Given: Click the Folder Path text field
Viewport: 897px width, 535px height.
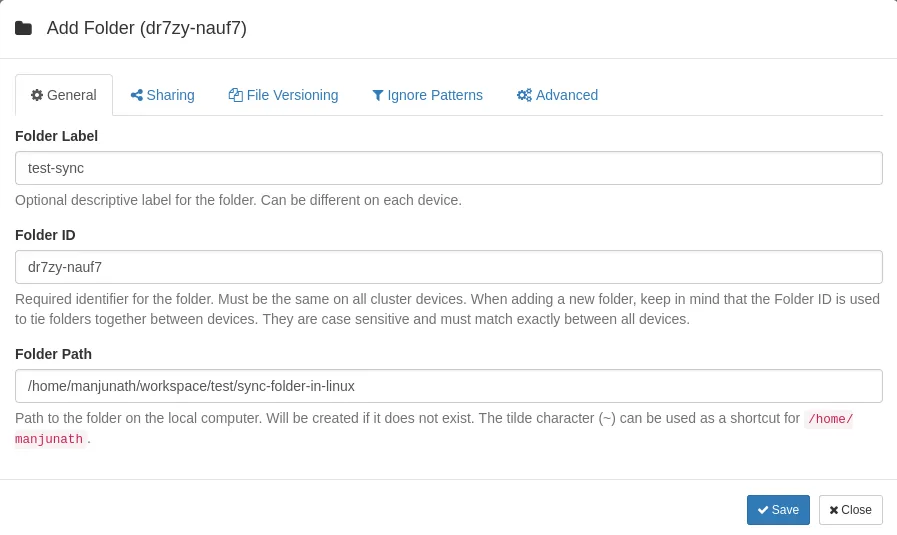Looking at the screenshot, I should tap(448, 386).
